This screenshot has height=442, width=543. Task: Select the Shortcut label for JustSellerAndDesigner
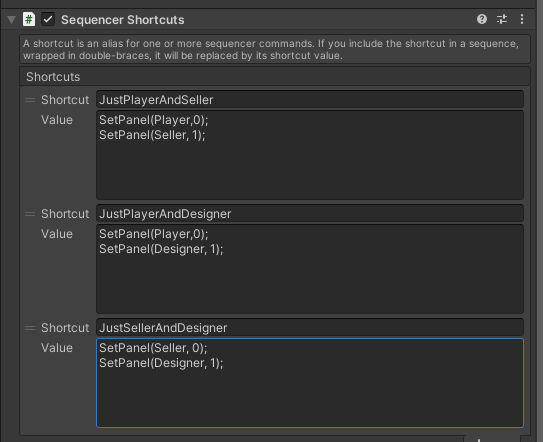pos(65,328)
